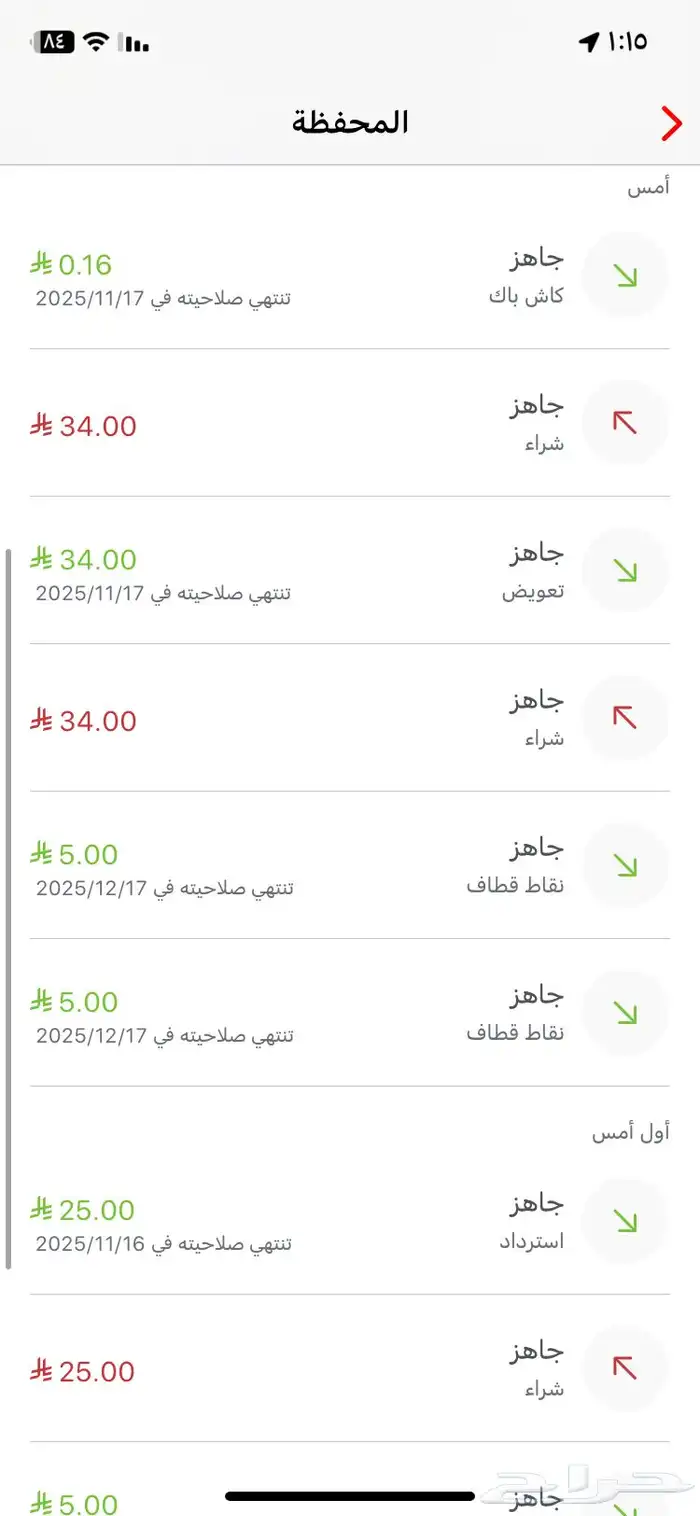Tap the green 0.16 cashback amount
Viewport: 700px width, 1516px height.
click(x=72, y=265)
